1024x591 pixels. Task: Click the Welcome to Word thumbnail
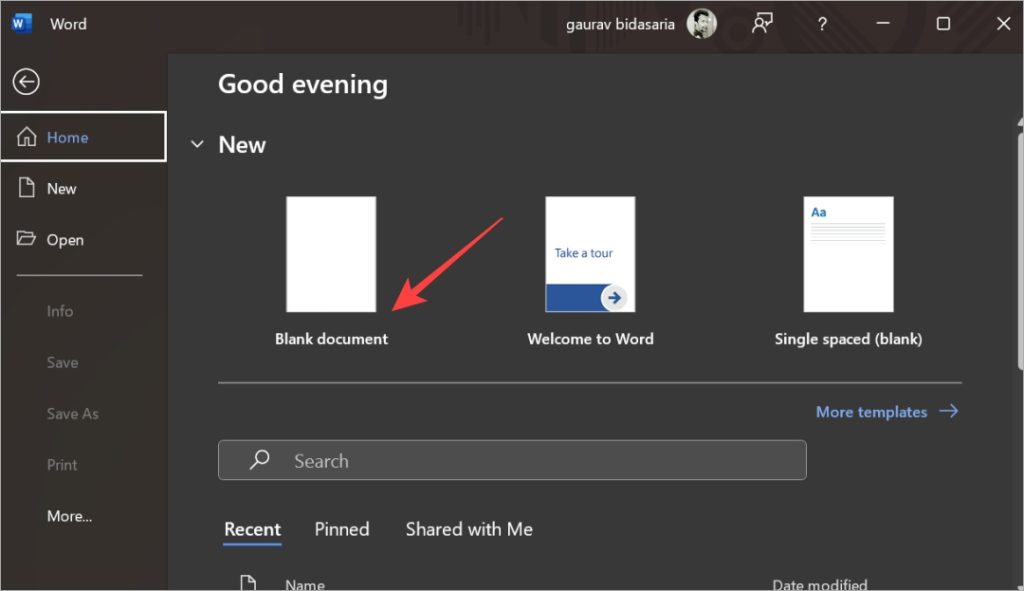pyautogui.click(x=590, y=254)
